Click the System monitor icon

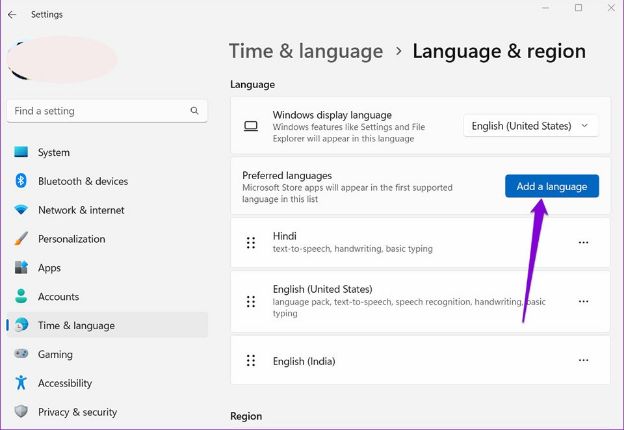click(x=21, y=152)
